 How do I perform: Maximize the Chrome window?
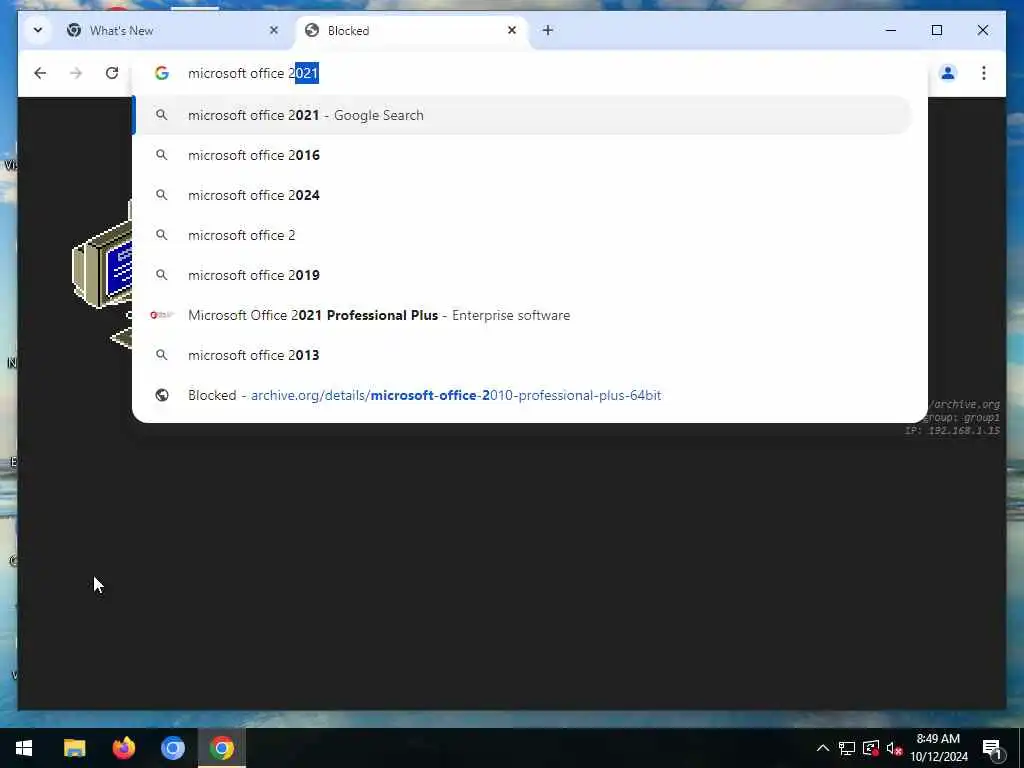(x=936, y=30)
